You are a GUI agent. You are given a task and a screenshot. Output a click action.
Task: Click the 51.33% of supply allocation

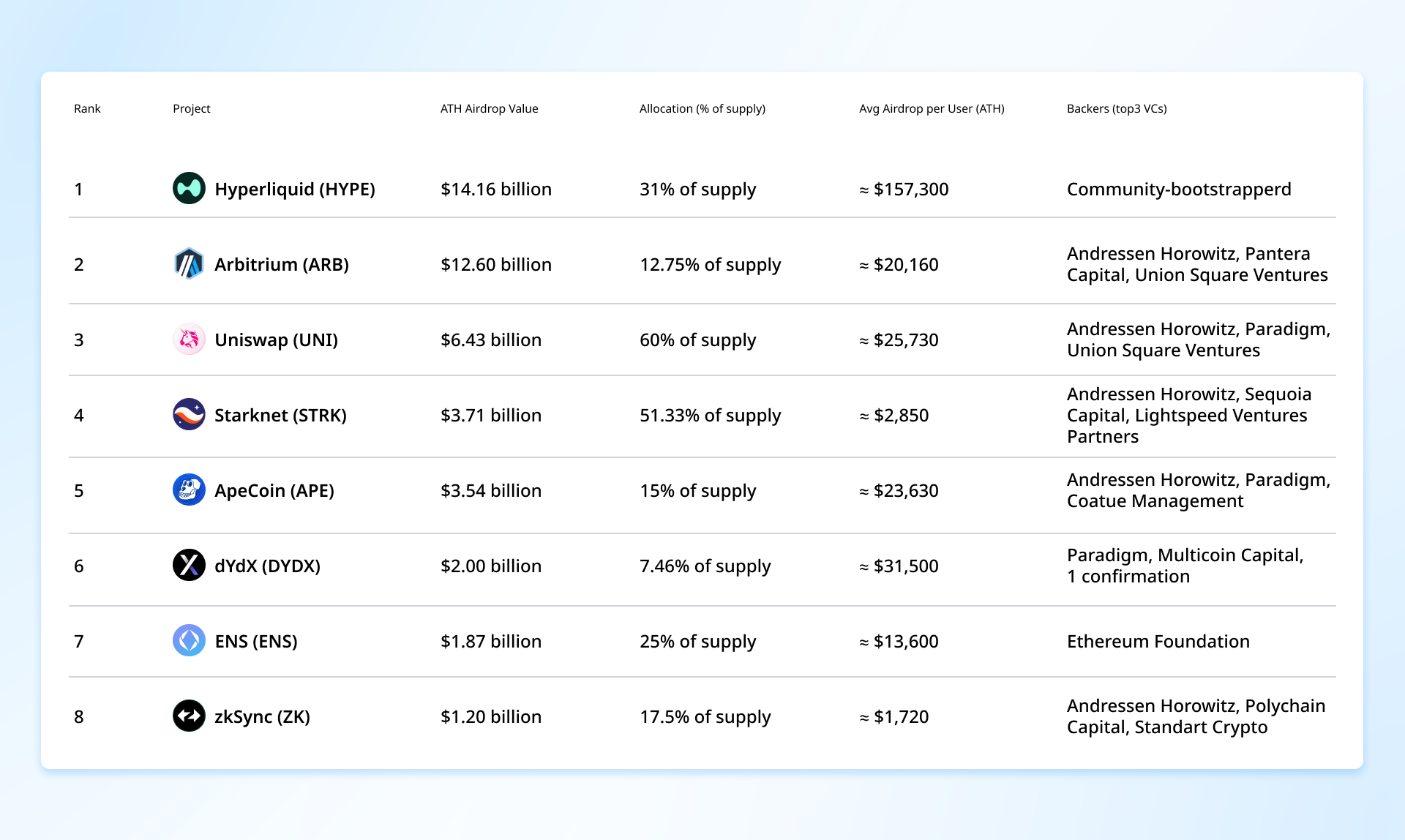point(711,416)
